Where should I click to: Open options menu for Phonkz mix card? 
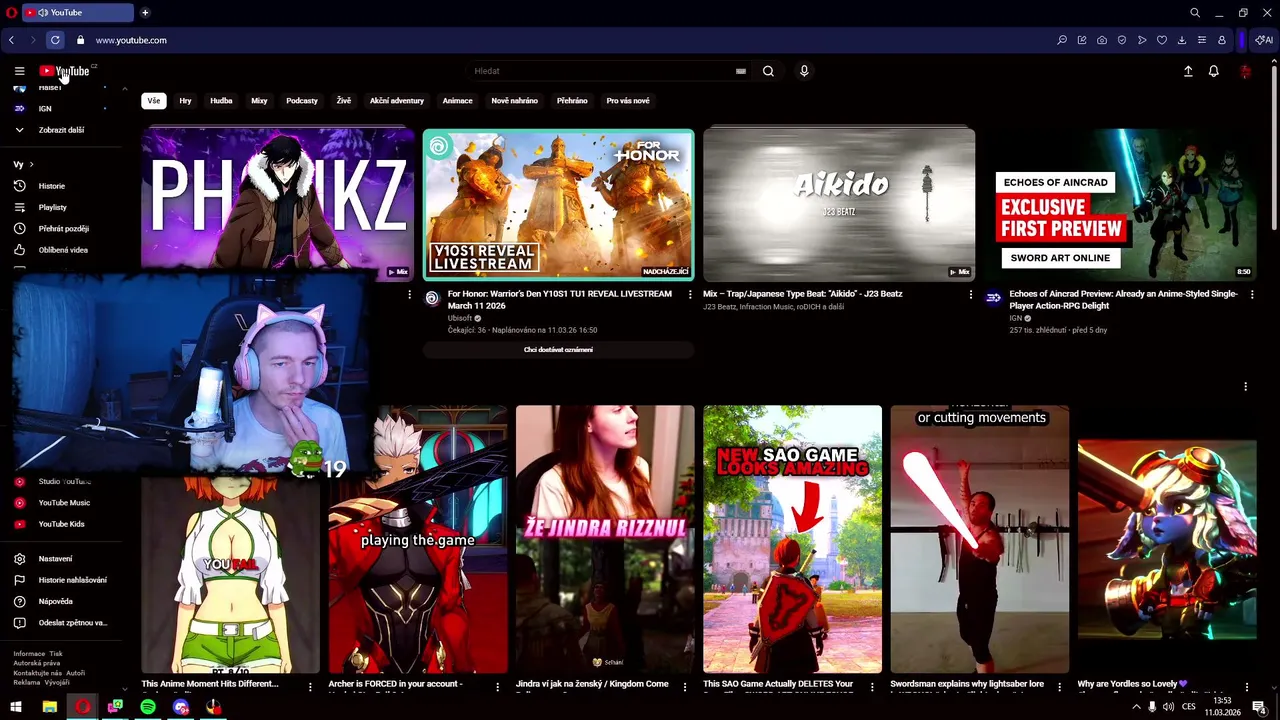(x=409, y=295)
